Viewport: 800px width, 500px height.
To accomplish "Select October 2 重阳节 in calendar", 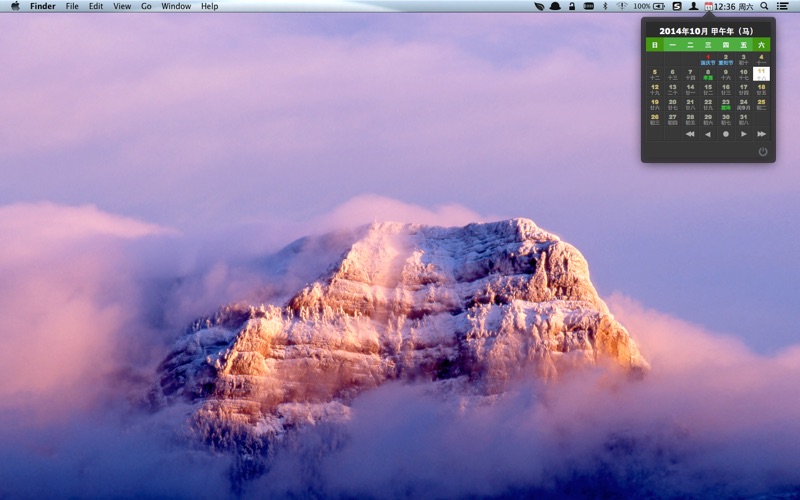I will [726, 59].
